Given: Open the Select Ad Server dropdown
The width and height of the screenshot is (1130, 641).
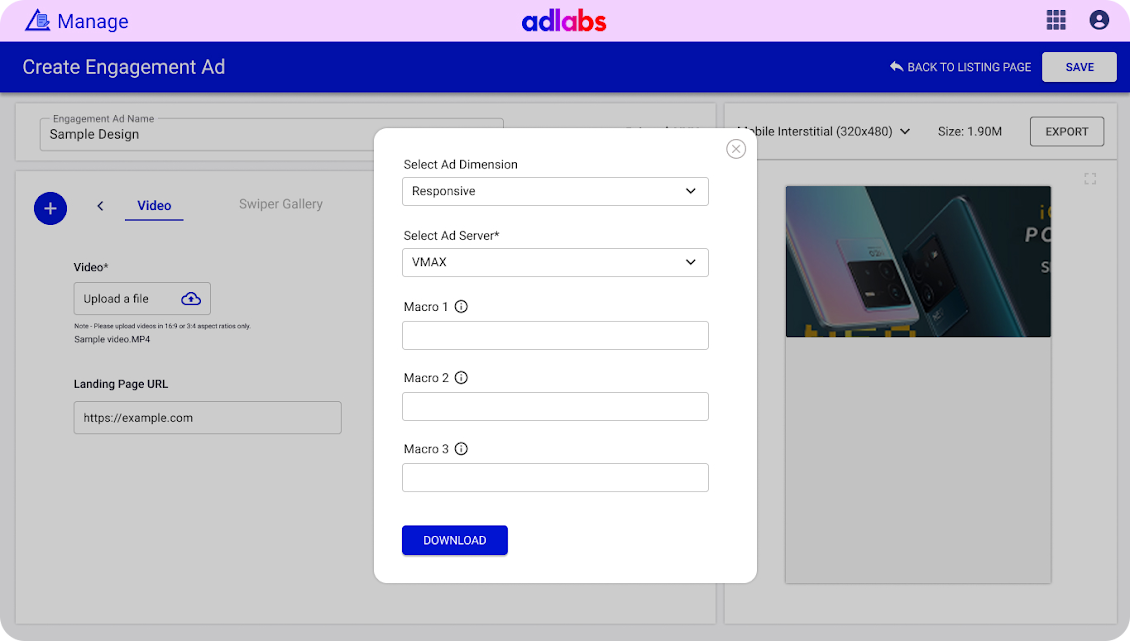Looking at the screenshot, I should tap(555, 262).
